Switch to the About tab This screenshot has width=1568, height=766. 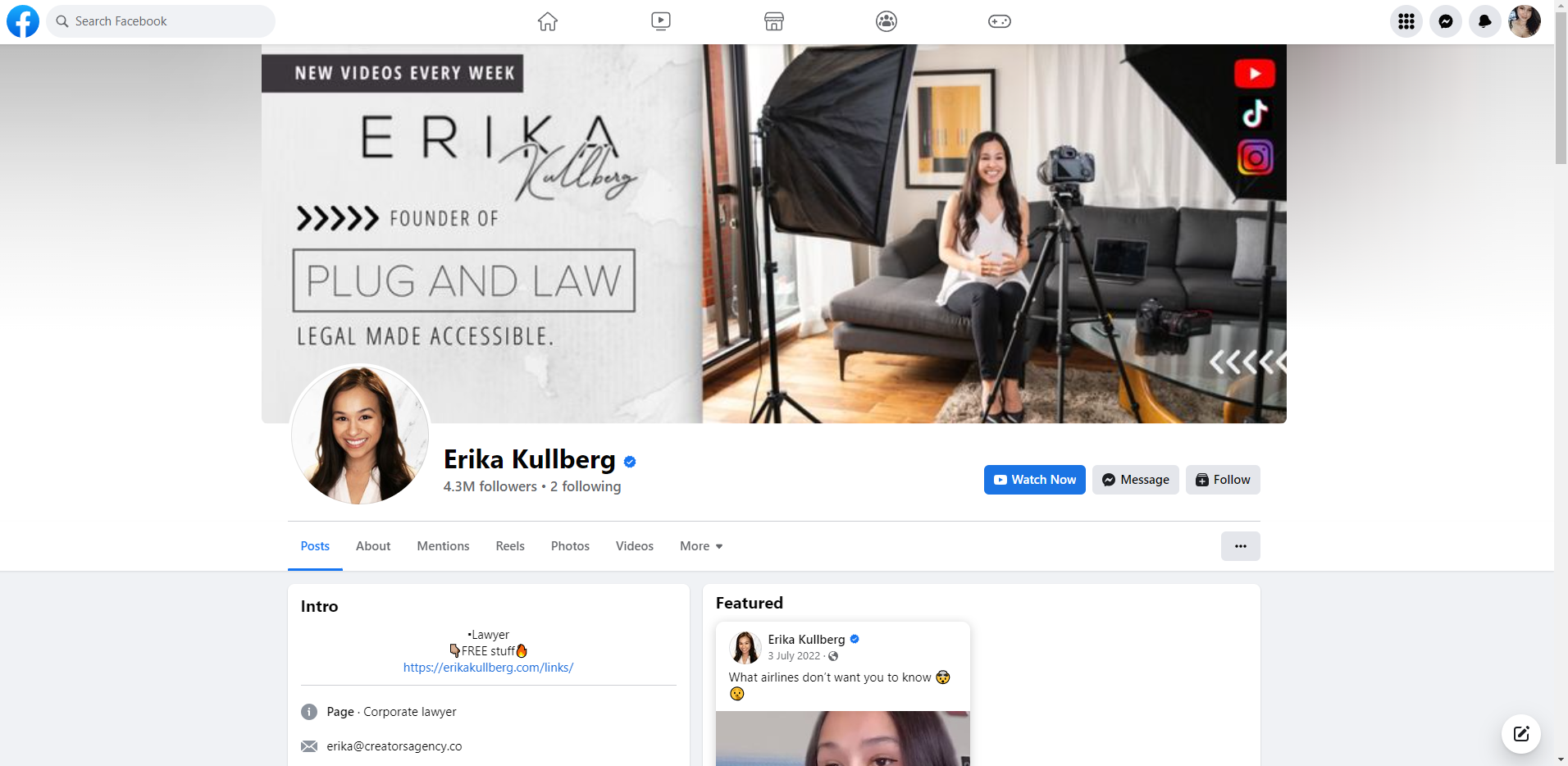373,546
